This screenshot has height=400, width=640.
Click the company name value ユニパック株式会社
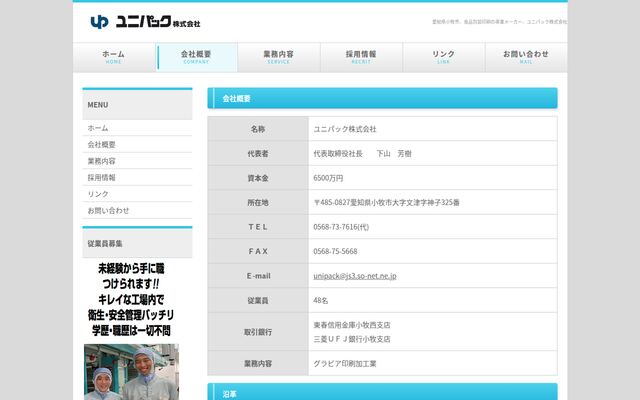345,129
